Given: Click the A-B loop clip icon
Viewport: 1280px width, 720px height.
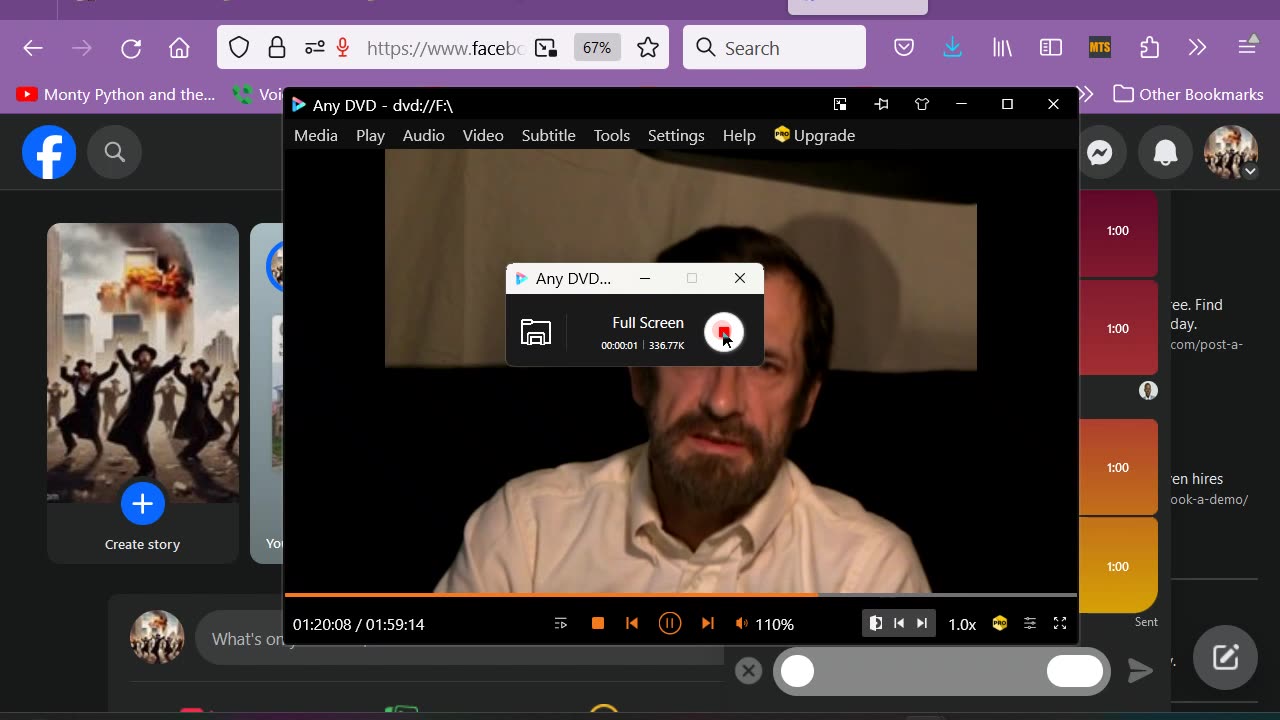Looking at the screenshot, I should 876,623.
